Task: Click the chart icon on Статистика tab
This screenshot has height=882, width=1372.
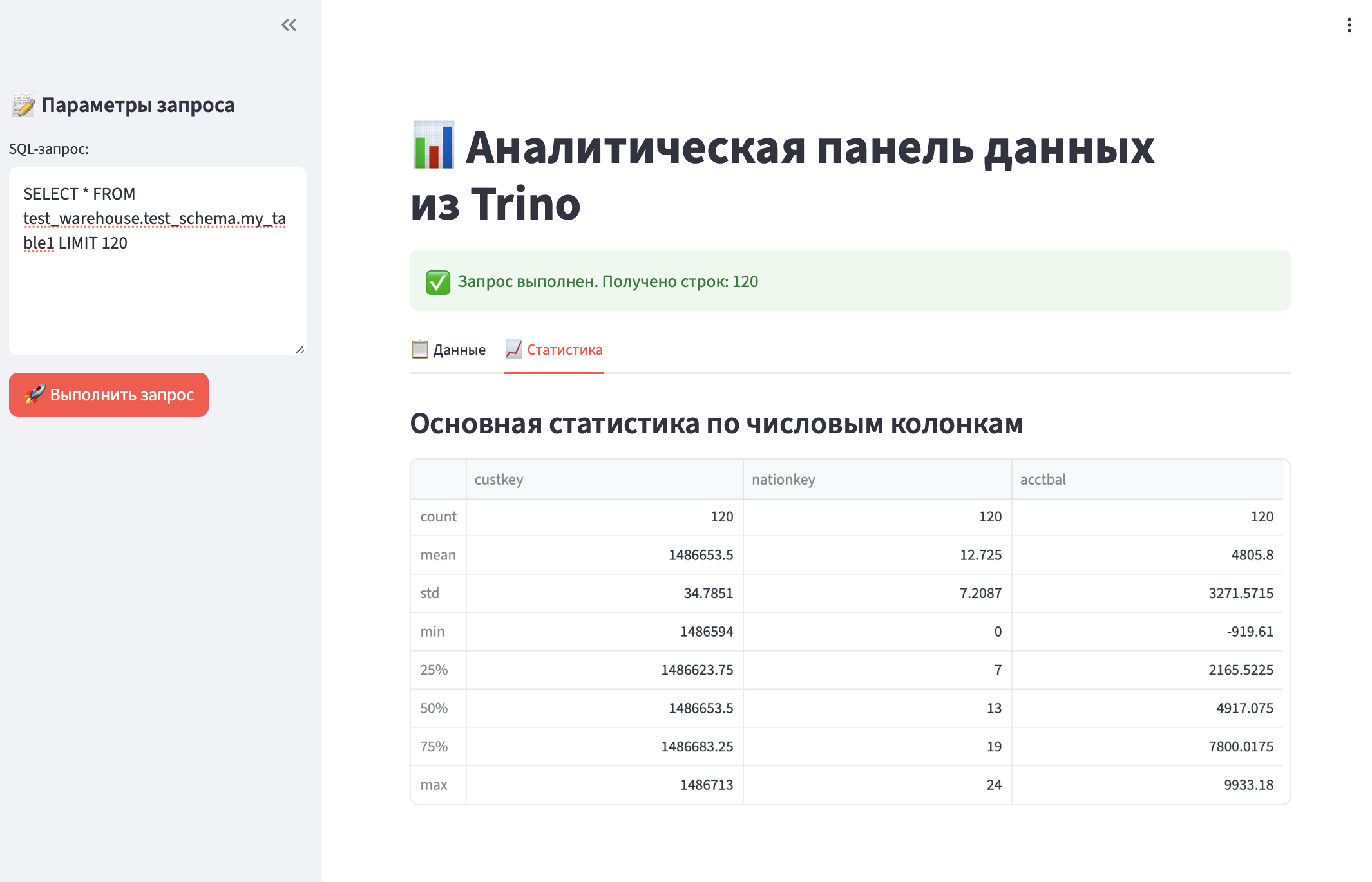Action: 513,350
